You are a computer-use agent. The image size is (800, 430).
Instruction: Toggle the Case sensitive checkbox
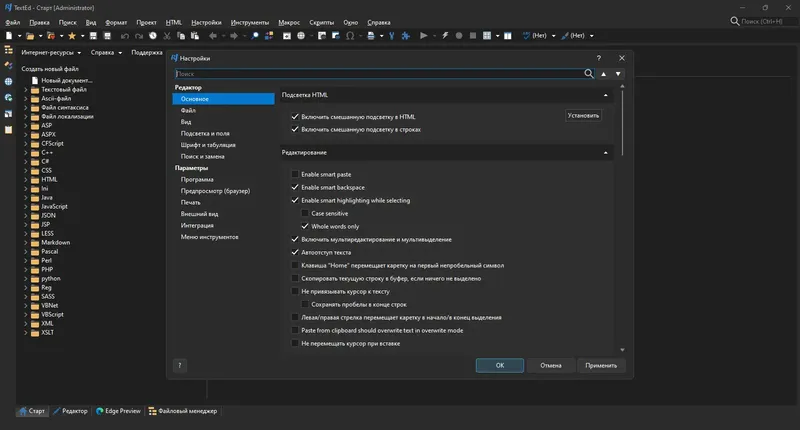tap(305, 213)
